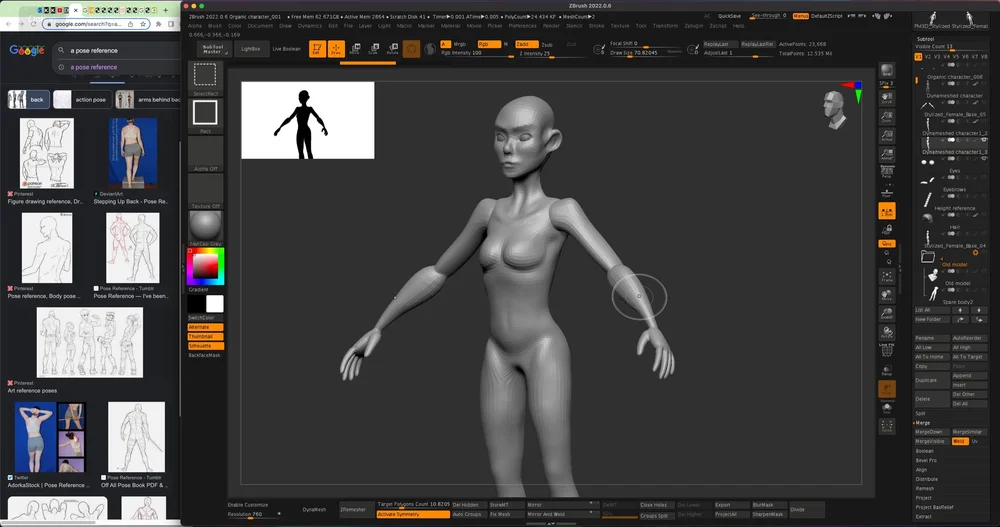Image resolution: width=1000 pixels, height=527 pixels.
Task: Click the Gizmo 3D icon
Action: pyautogui.click(x=411, y=49)
